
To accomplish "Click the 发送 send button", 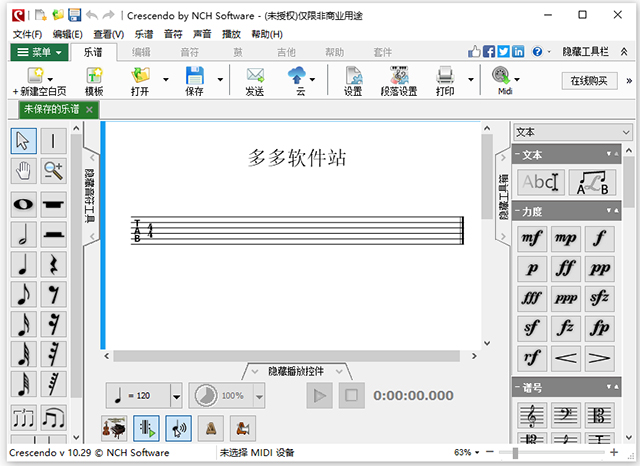I will click(x=255, y=82).
